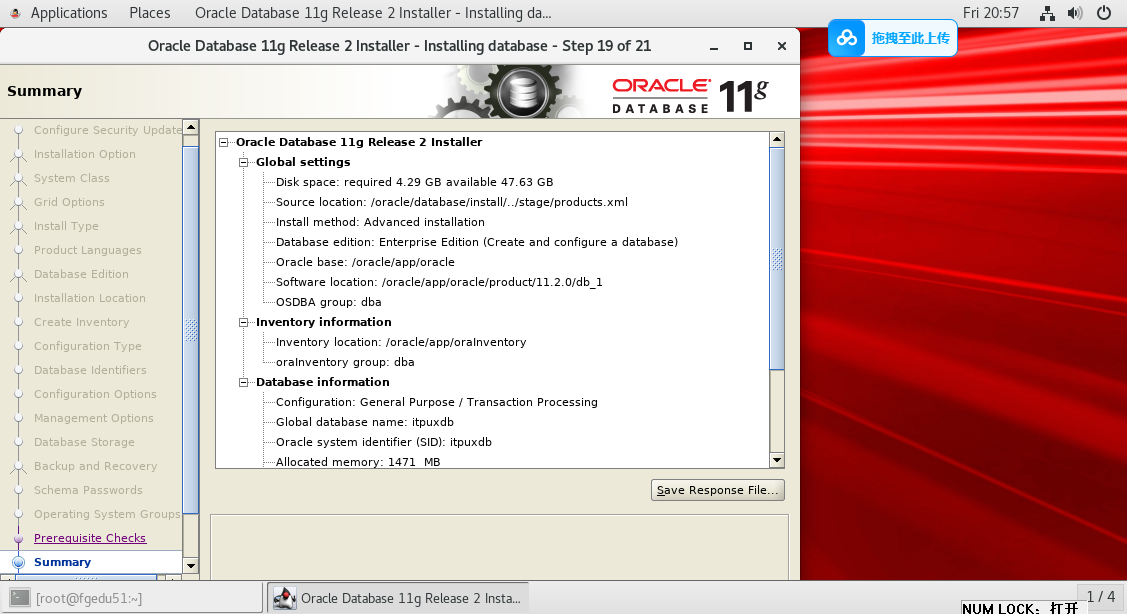Open the Places menu

point(150,13)
